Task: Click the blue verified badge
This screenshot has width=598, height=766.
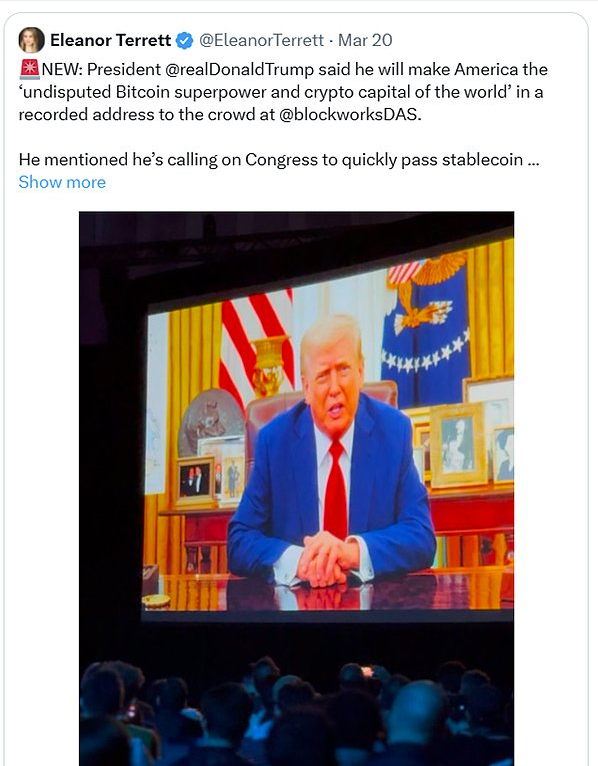Action: point(184,41)
